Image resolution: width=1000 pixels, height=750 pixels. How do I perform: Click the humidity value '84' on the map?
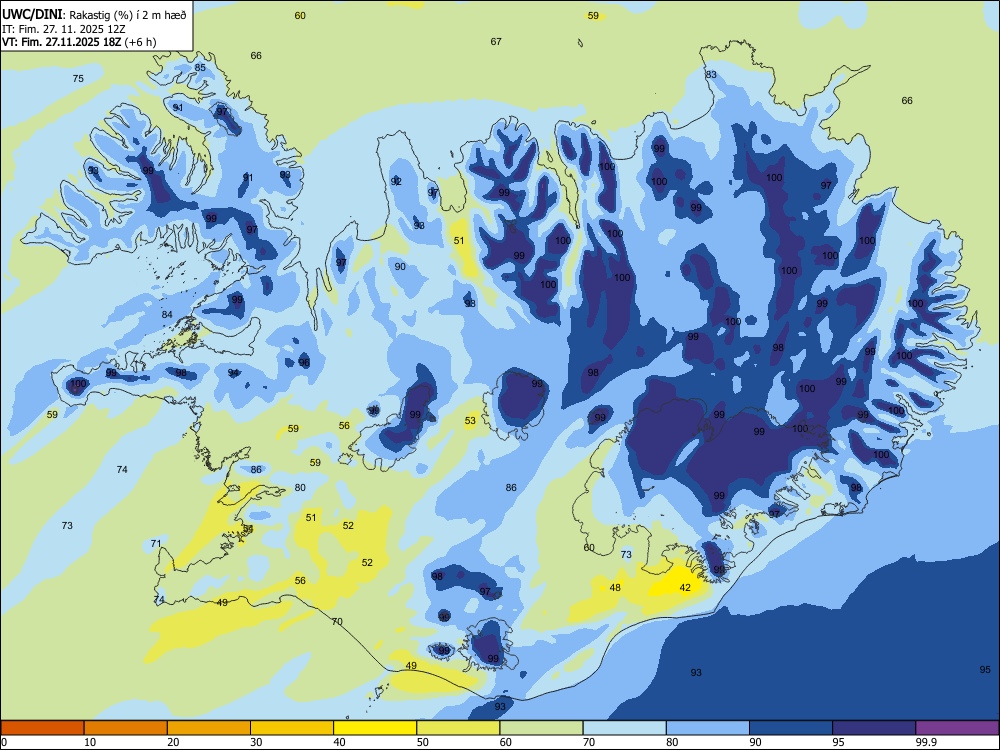click(x=167, y=314)
